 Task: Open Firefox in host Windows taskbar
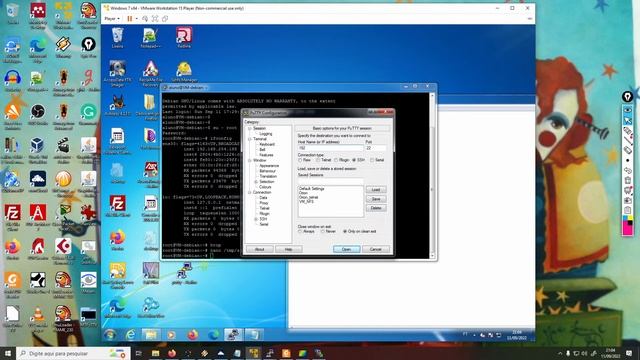click(x=172, y=353)
